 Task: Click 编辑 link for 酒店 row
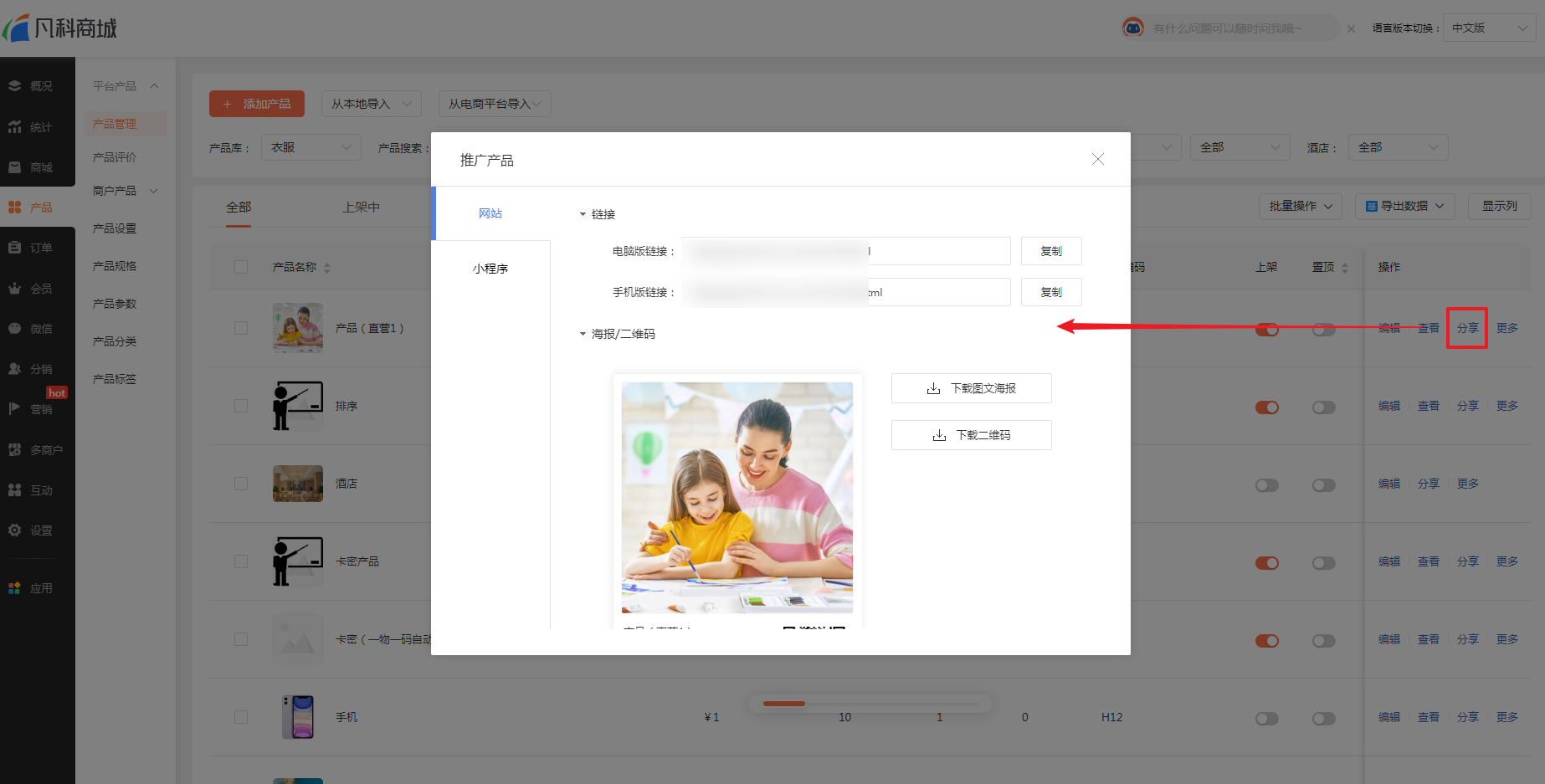coord(1389,484)
